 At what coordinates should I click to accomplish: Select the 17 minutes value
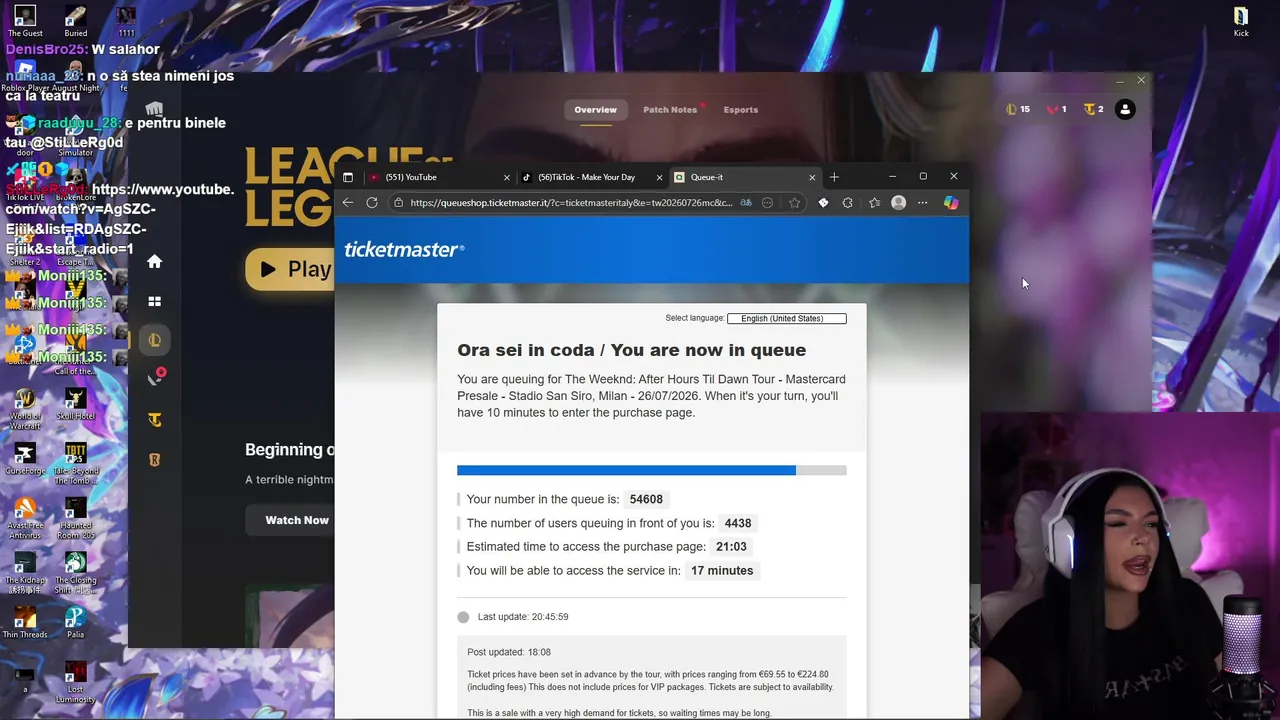pyautogui.click(x=722, y=571)
